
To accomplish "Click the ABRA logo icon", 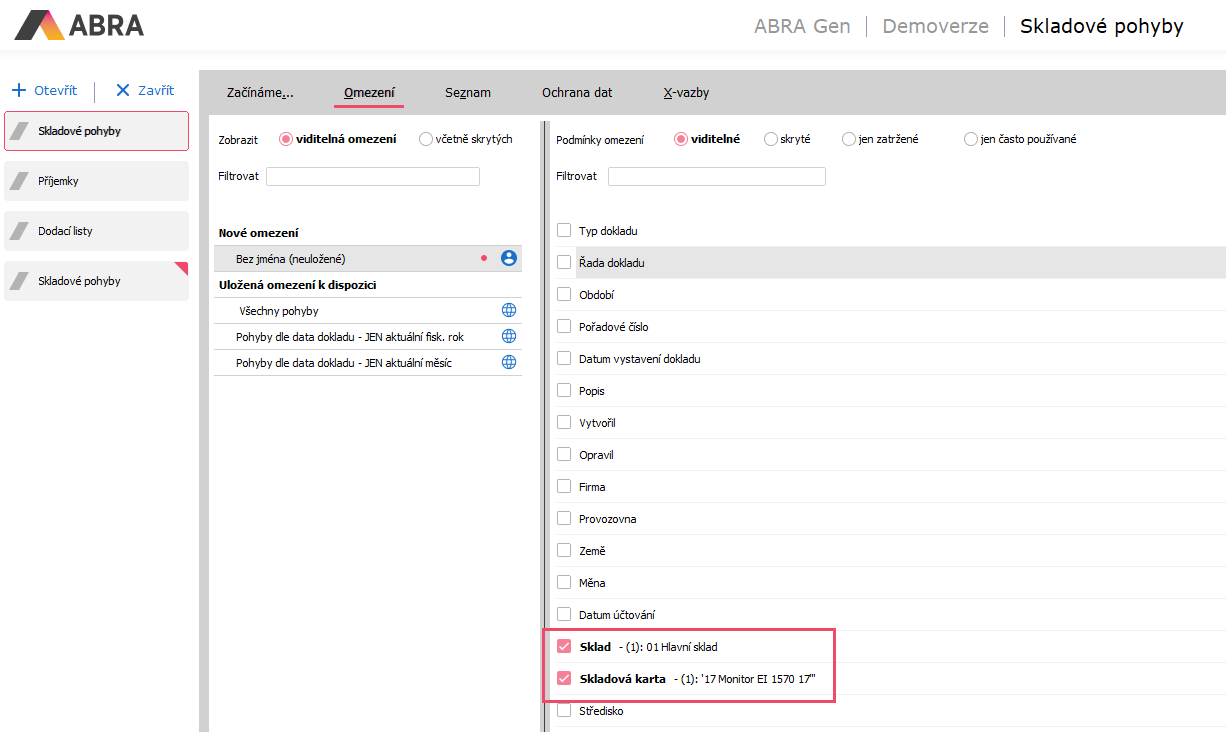I will tap(40, 25).
